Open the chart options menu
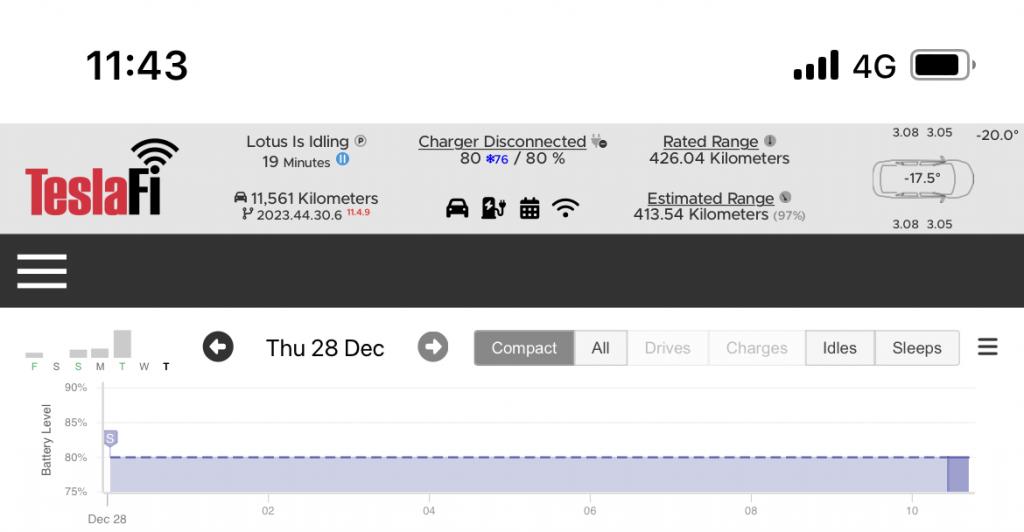 [x=988, y=347]
